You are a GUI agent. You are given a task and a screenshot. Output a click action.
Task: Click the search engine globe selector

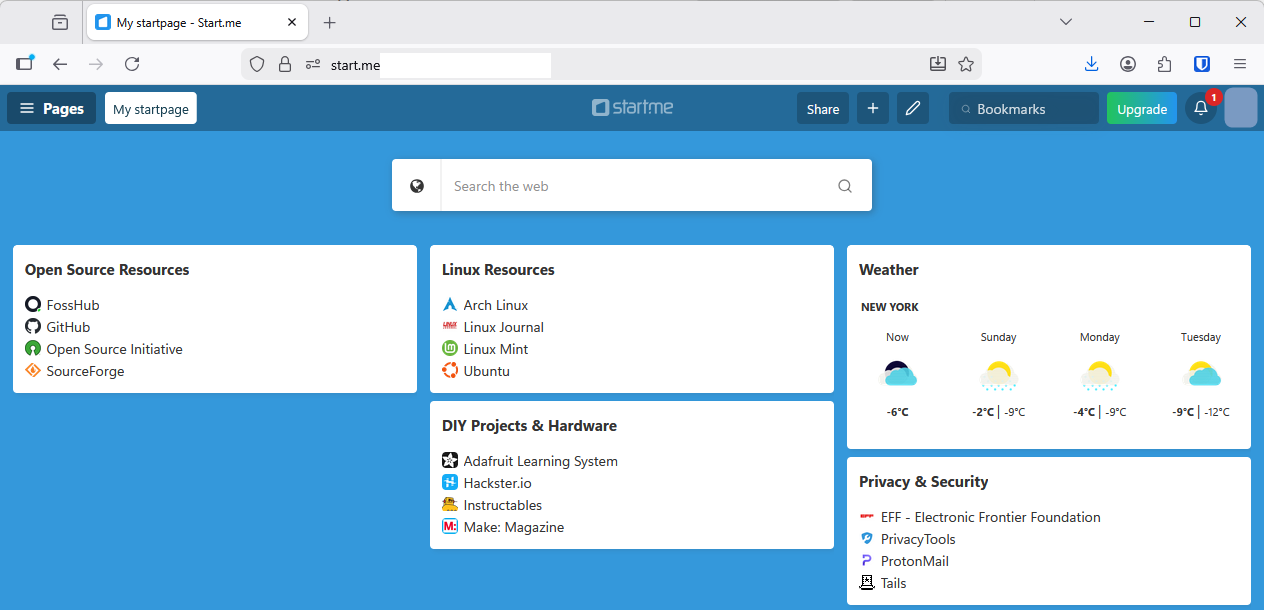coord(417,186)
